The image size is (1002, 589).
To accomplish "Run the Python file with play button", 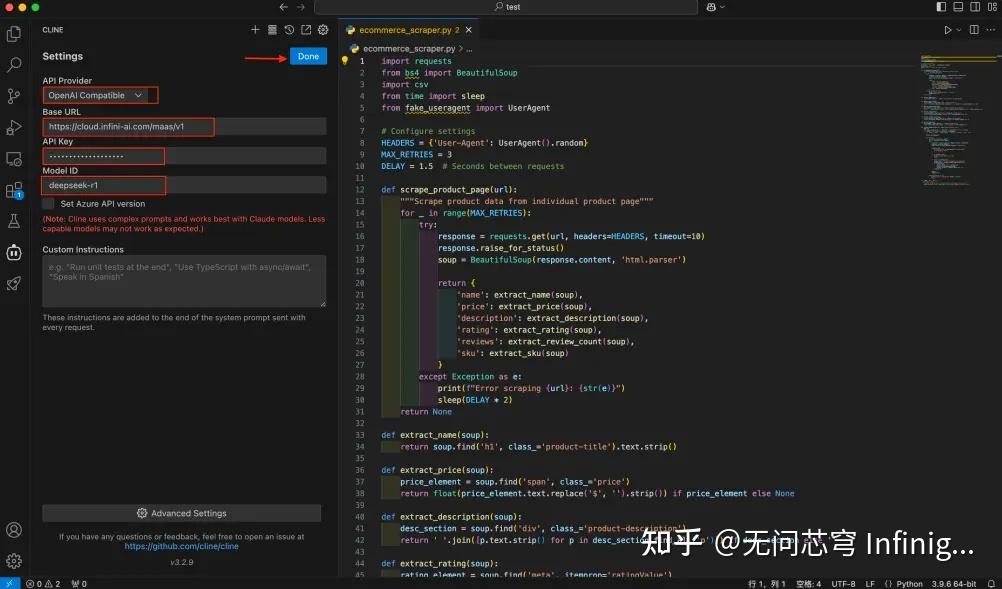I will (946, 28).
